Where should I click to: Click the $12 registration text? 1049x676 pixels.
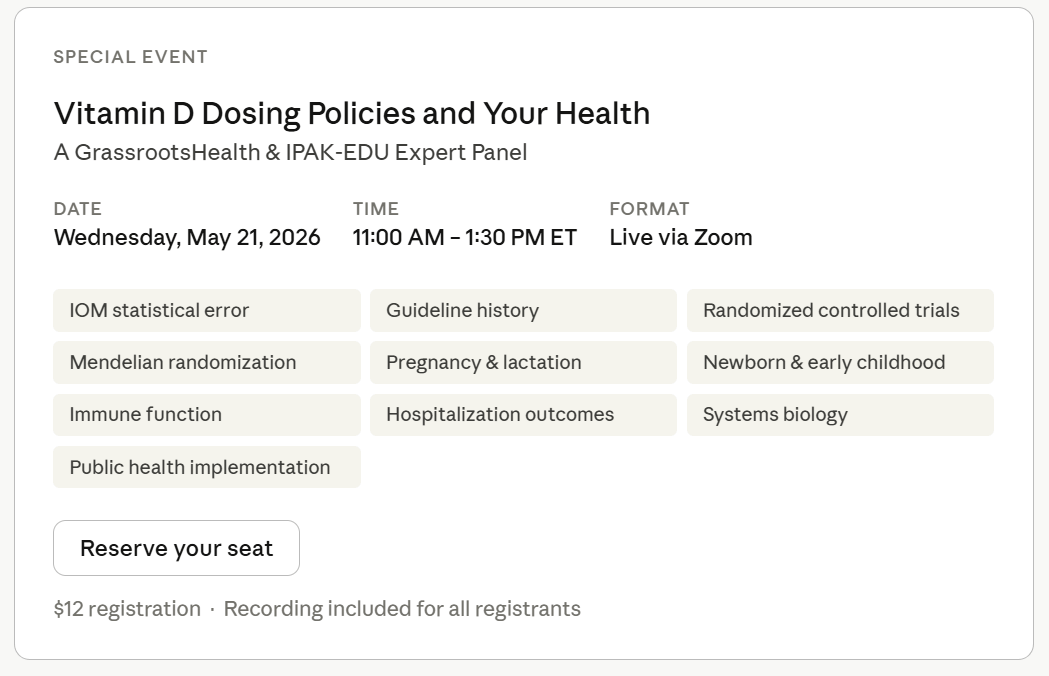127,609
